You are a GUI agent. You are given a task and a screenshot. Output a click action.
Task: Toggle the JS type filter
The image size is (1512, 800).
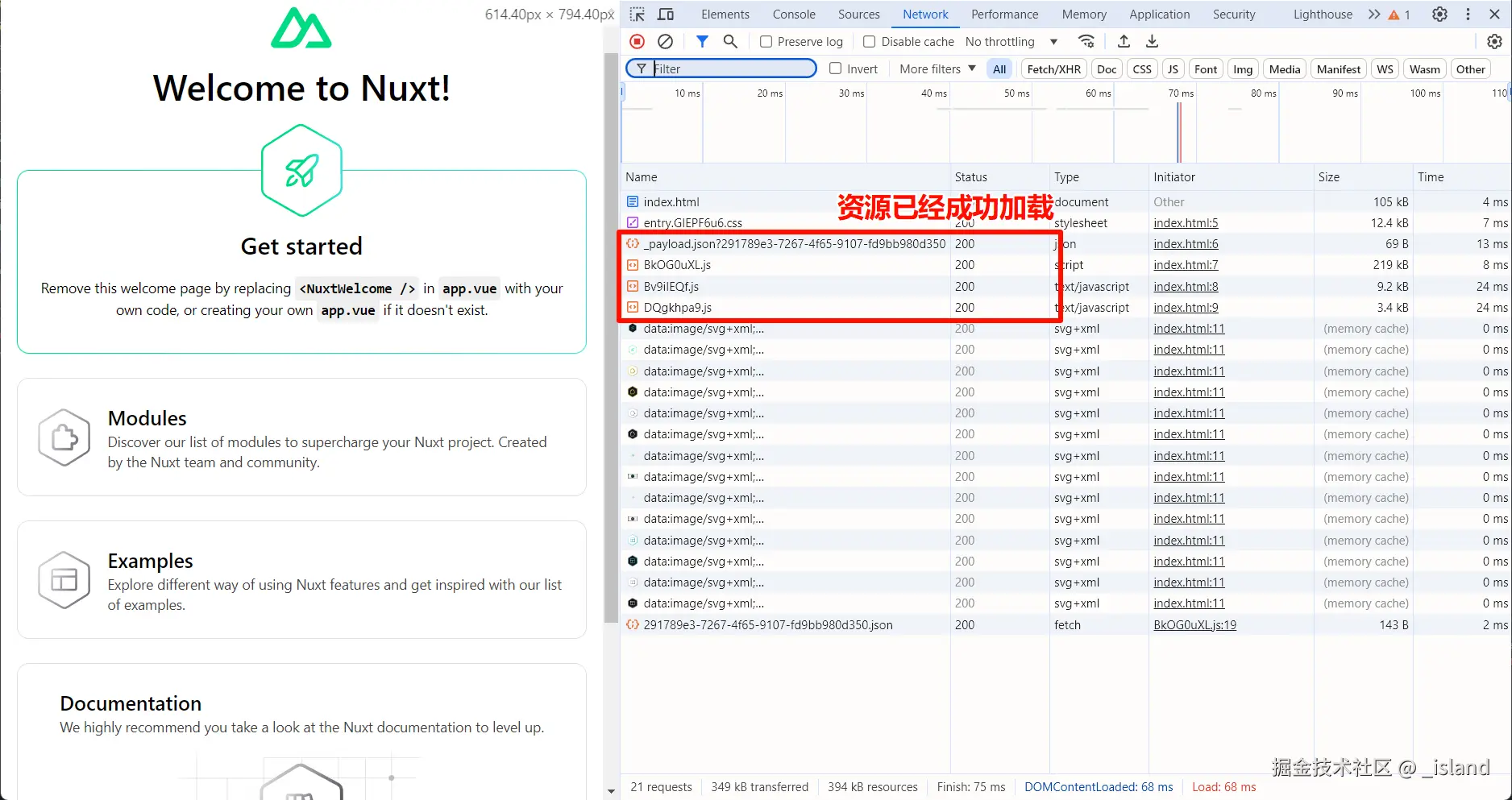click(1173, 69)
